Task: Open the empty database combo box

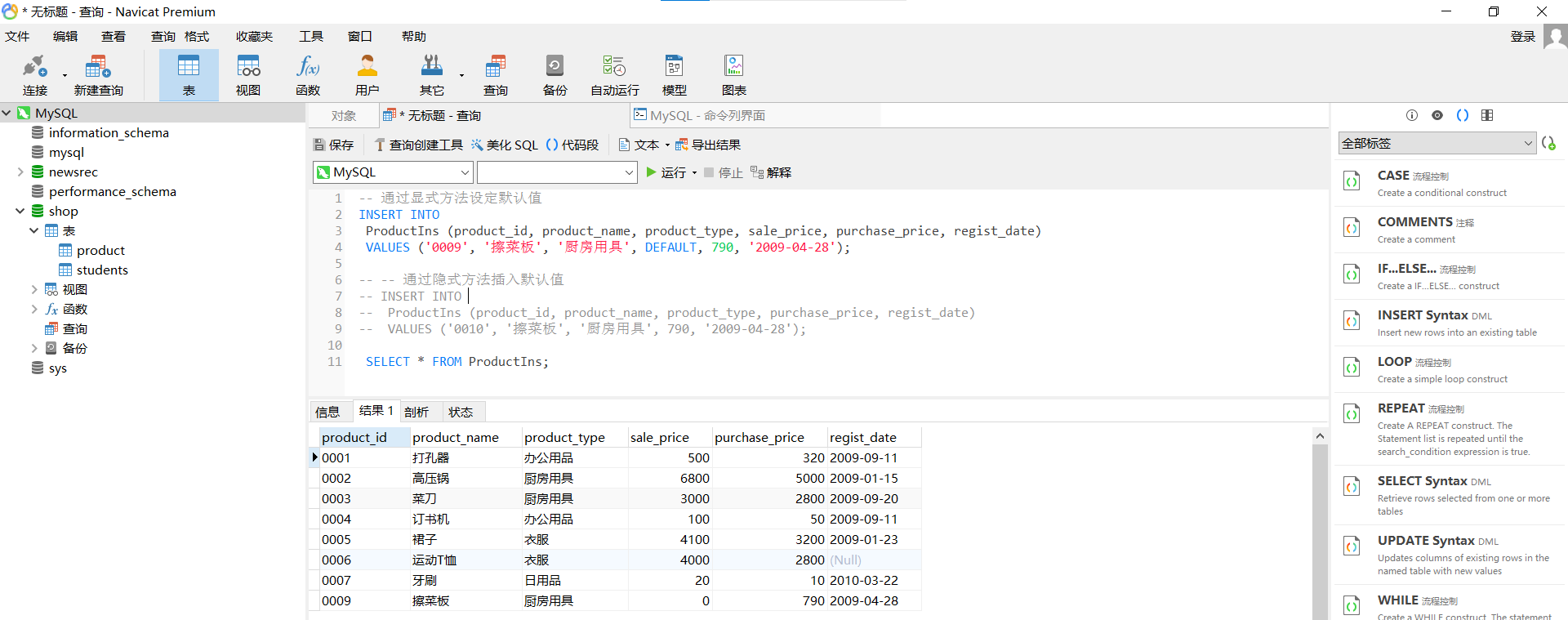Action: tap(556, 172)
